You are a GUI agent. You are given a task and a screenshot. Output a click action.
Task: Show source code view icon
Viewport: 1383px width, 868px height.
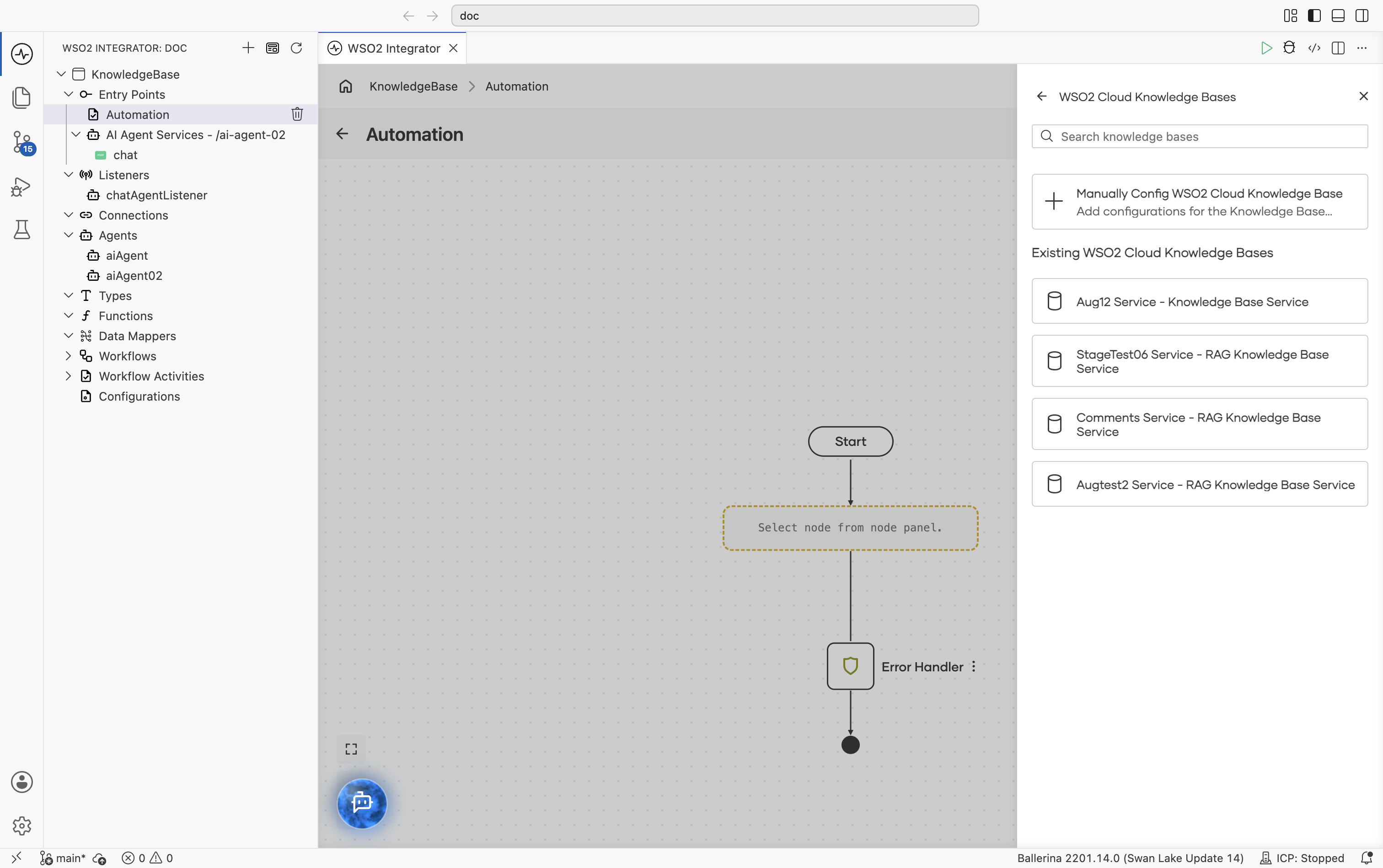[1314, 48]
